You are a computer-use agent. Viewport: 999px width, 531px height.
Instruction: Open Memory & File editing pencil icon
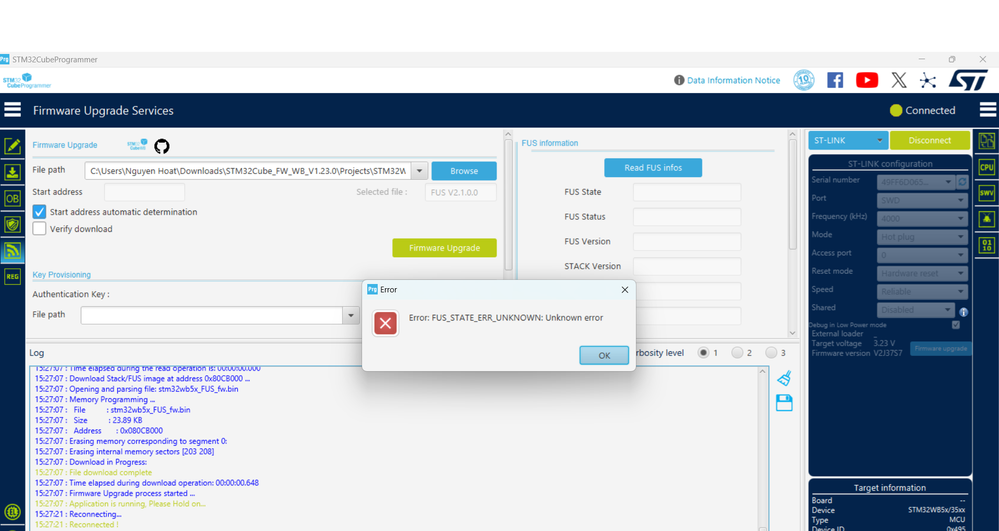click(13, 146)
